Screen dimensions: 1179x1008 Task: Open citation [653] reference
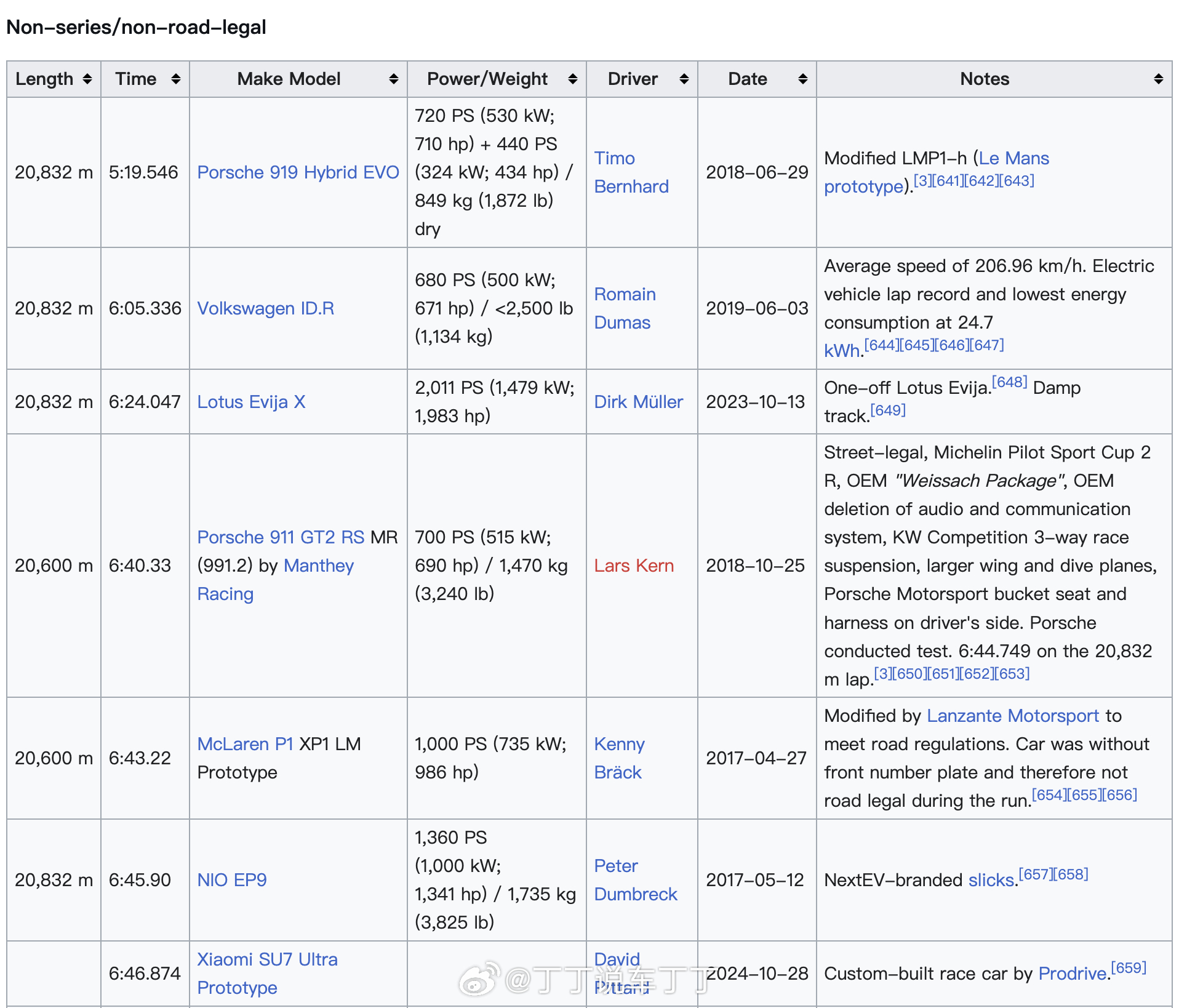tap(1013, 674)
